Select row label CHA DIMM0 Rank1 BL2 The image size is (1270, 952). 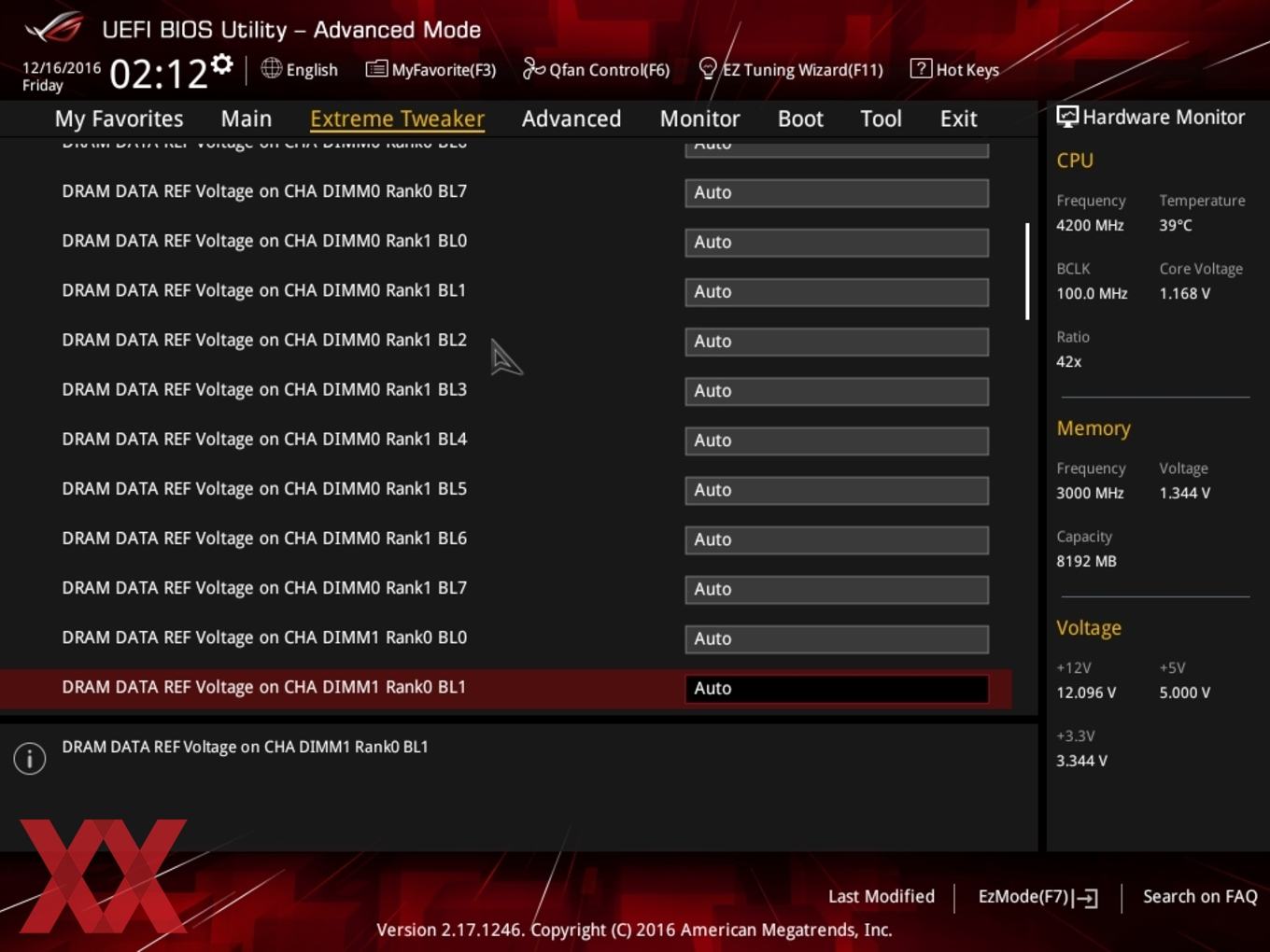[264, 340]
